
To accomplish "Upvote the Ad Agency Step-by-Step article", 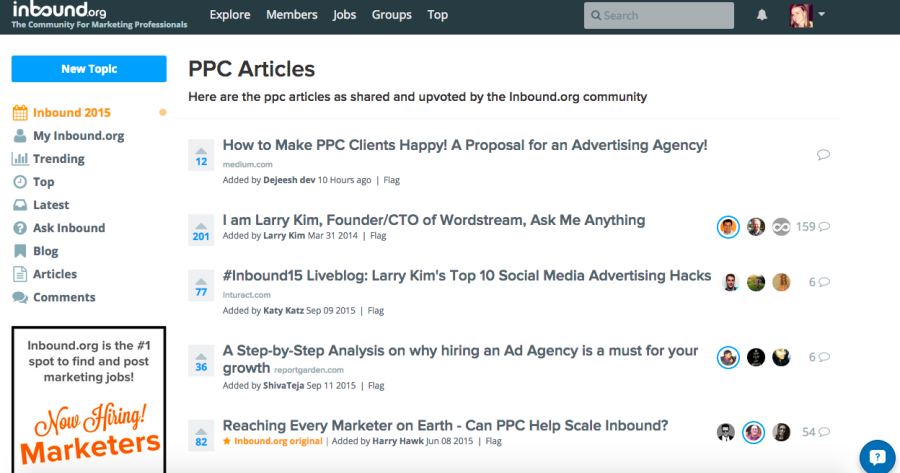I will 201,360.
